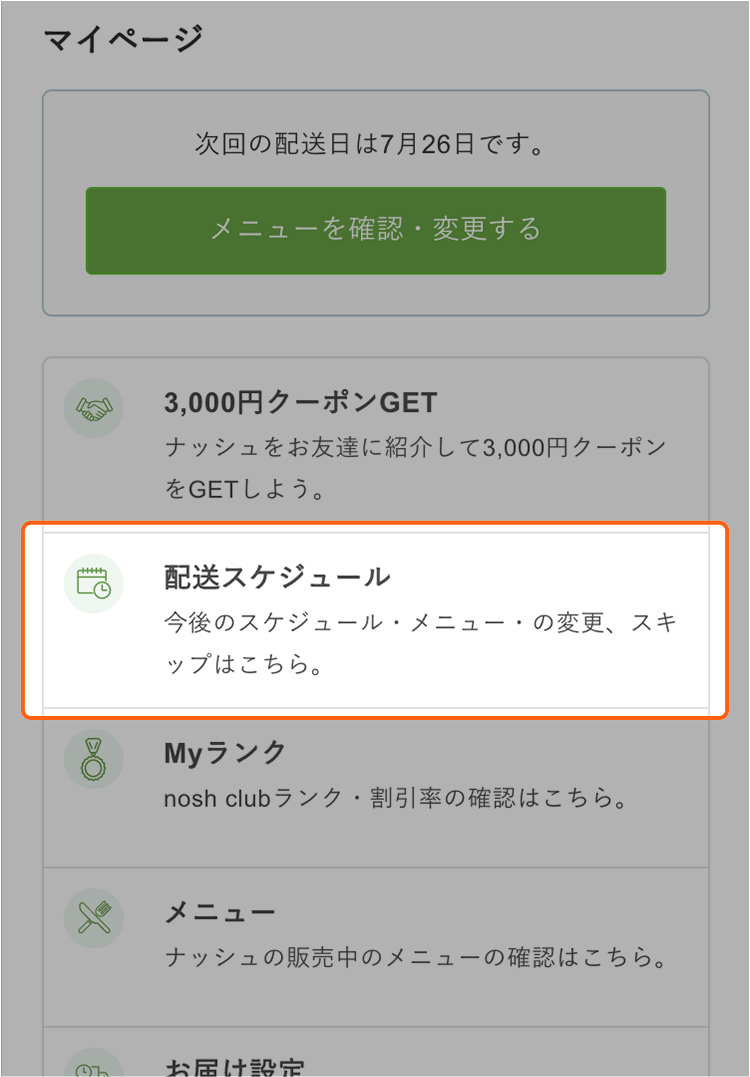The image size is (750, 1077).
Task: Open the 配送スケジュール heading
Action: (x=277, y=577)
